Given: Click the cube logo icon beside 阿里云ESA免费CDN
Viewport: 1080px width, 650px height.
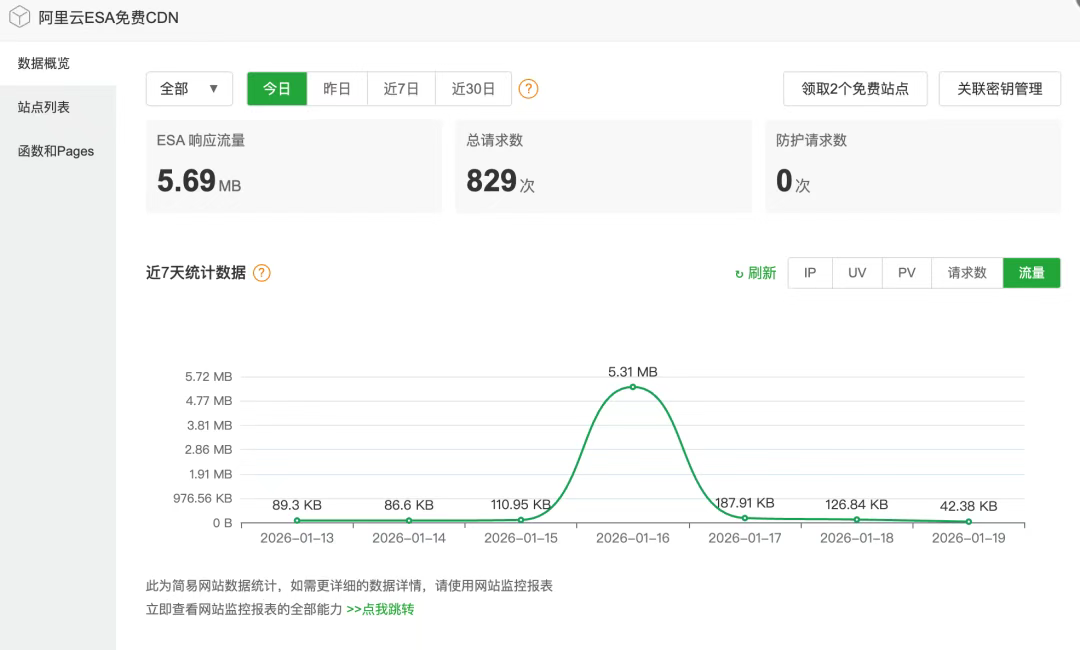Looking at the screenshot, I should click(x=19, y=18).
